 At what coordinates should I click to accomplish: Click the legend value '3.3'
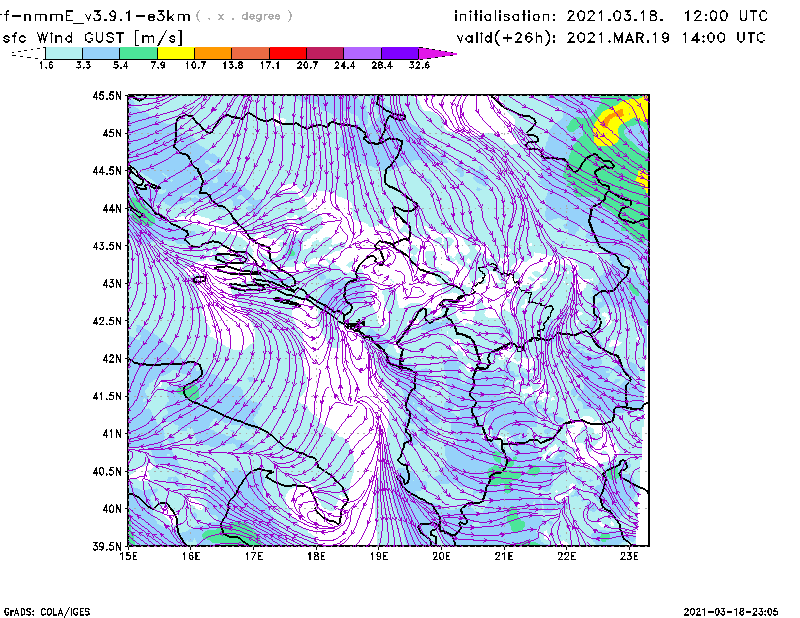pyautogui.click(x=83, y=65)
